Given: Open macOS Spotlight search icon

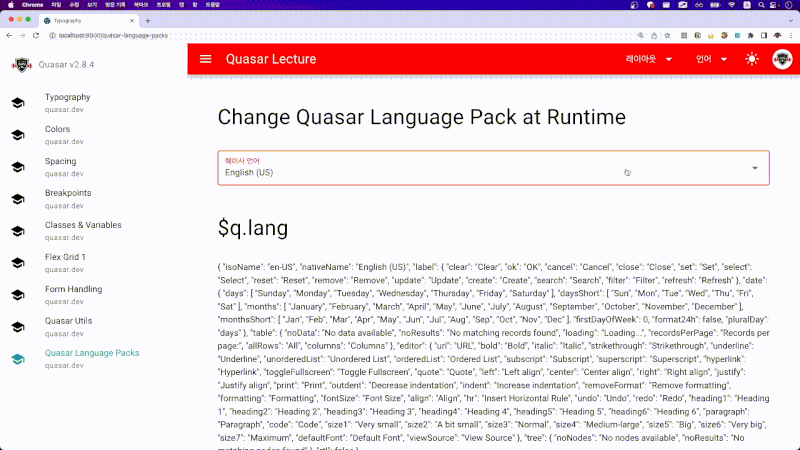Looking at the screenshot, I should click(x=761, y=5).
